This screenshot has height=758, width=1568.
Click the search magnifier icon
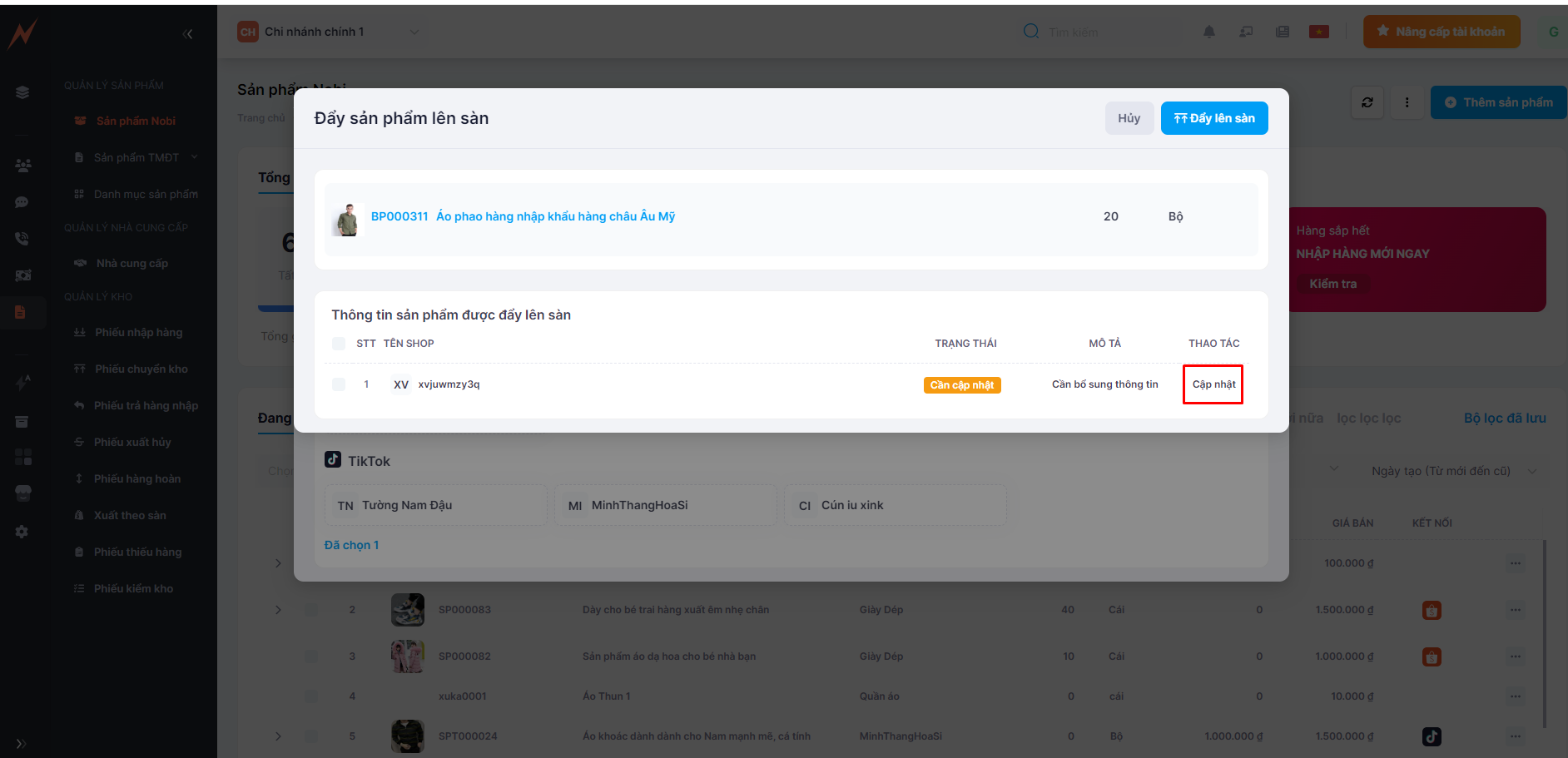(x=1030, y=32)
